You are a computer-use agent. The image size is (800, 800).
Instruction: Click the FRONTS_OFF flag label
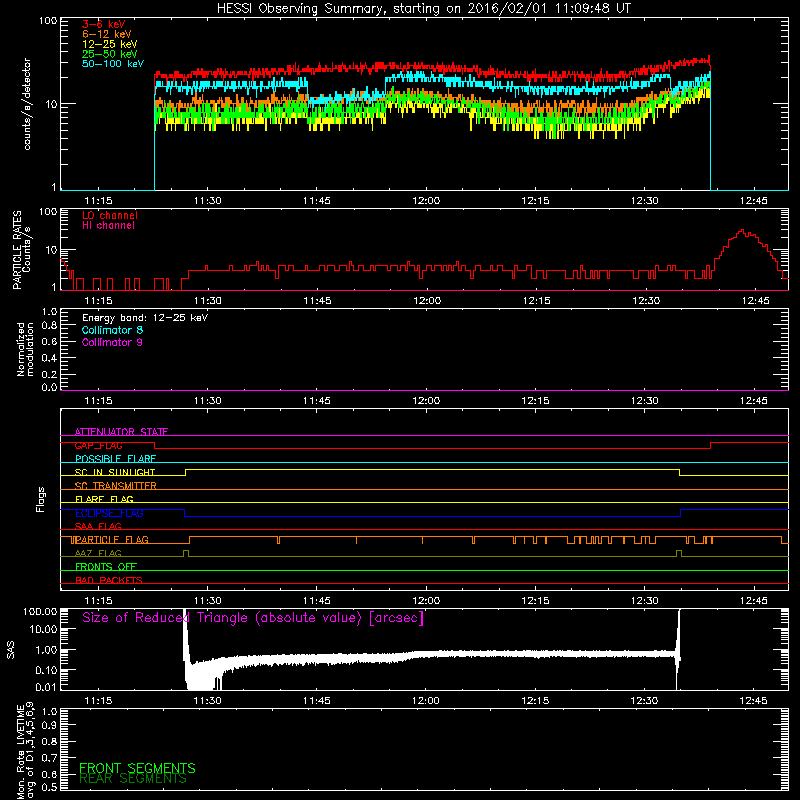[106, 567]
